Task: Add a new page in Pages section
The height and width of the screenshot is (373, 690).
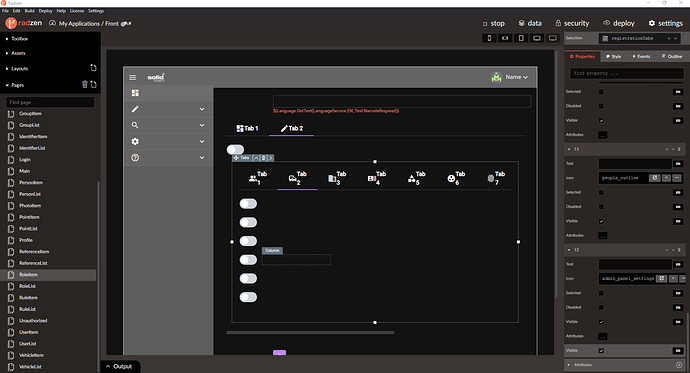Action: [93, 84]
